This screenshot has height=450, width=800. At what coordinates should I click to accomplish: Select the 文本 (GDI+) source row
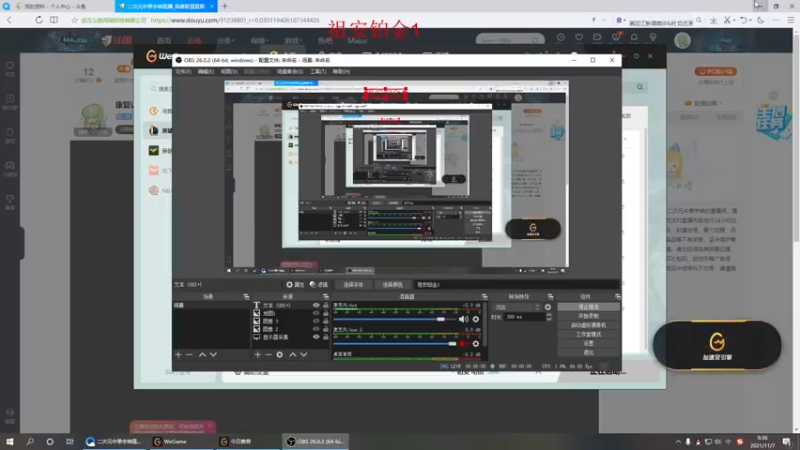(x=291, y=305)
